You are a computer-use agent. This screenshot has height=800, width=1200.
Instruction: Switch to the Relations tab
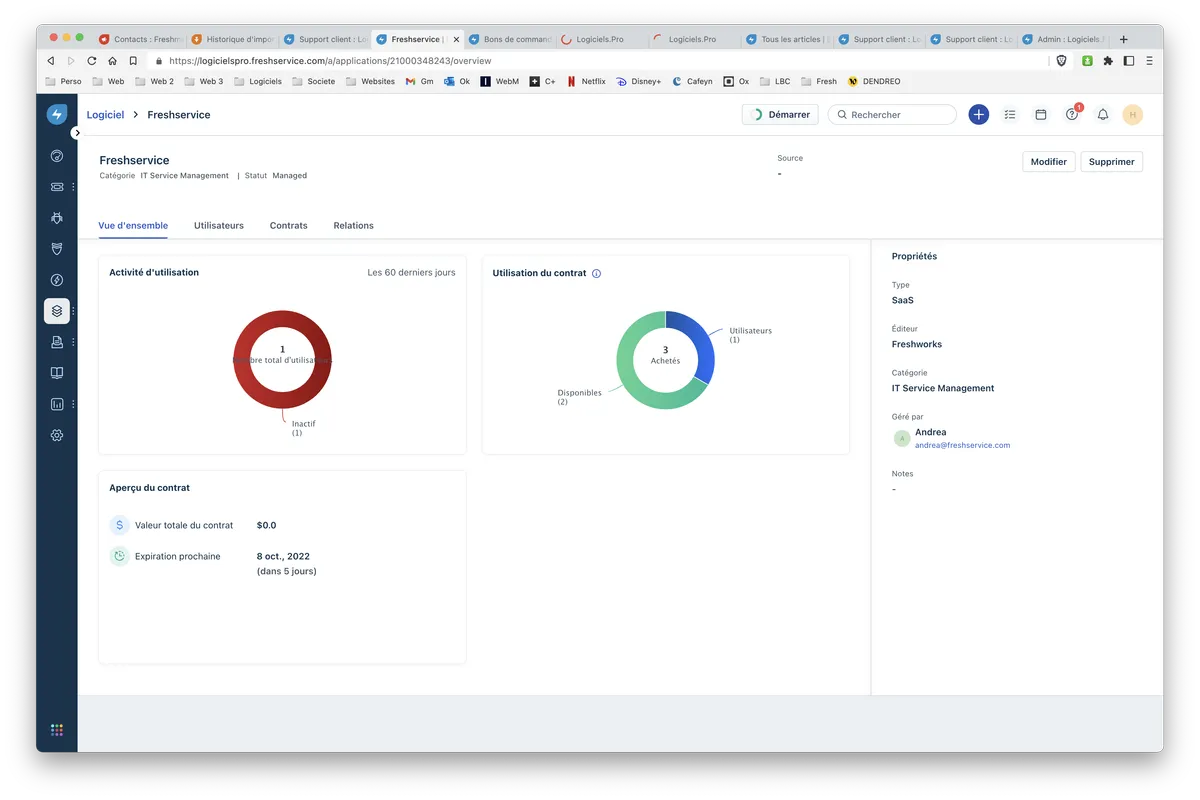(354, 226)
